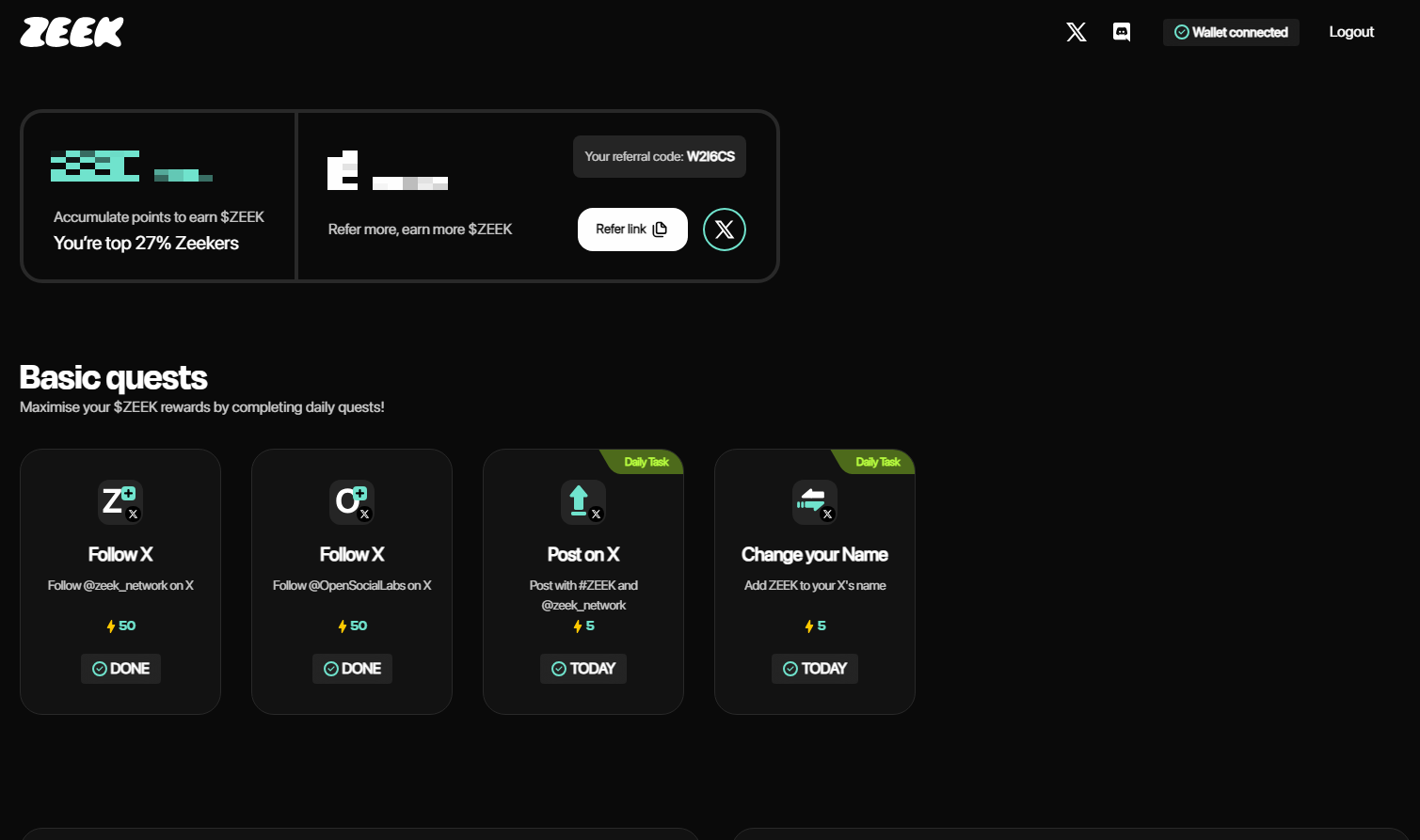
Task: Click the 50 points reward on OpenSocialLabs quest
Action: tap(352, 626)
